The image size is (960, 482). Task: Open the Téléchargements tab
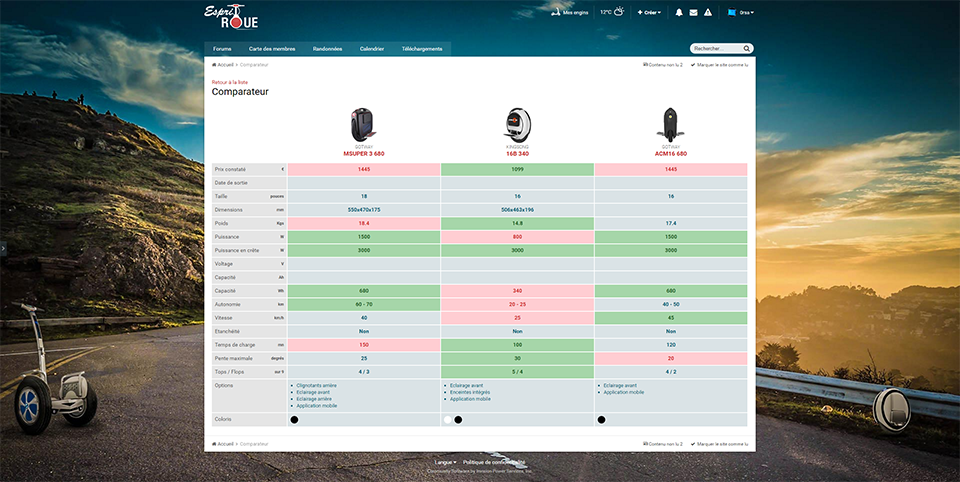[x=422, y=49]
